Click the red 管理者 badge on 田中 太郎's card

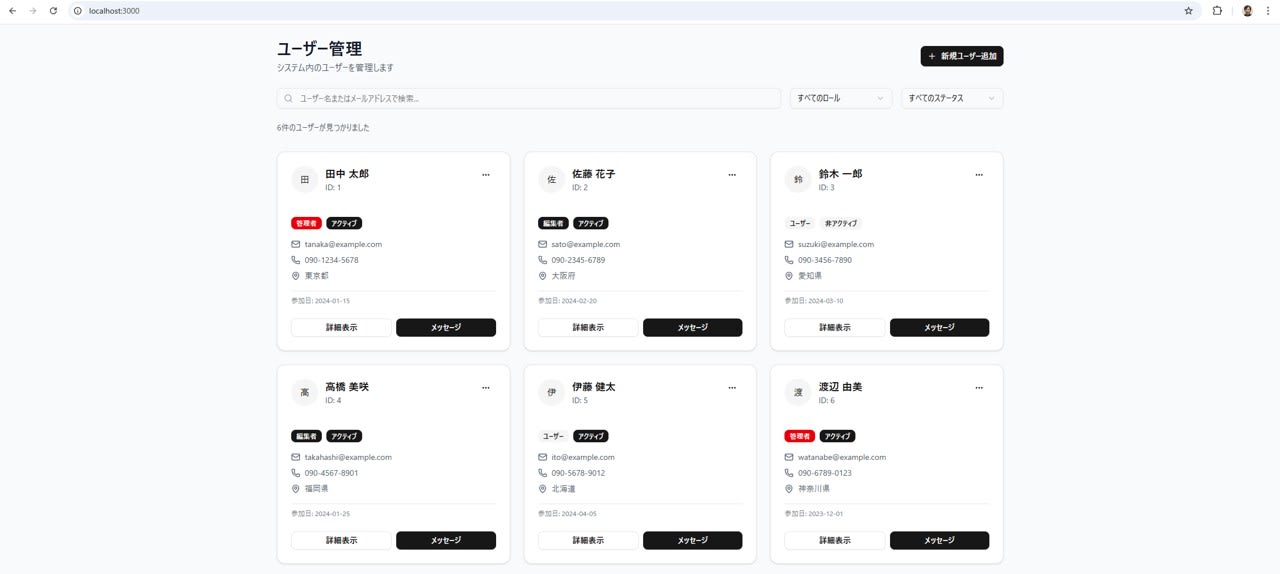(306, 223)
